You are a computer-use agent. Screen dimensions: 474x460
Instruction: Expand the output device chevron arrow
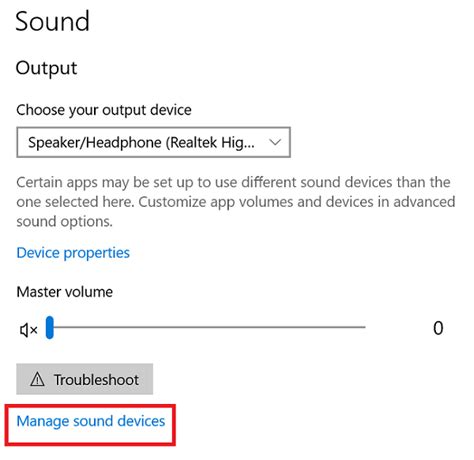coord(275,142)
